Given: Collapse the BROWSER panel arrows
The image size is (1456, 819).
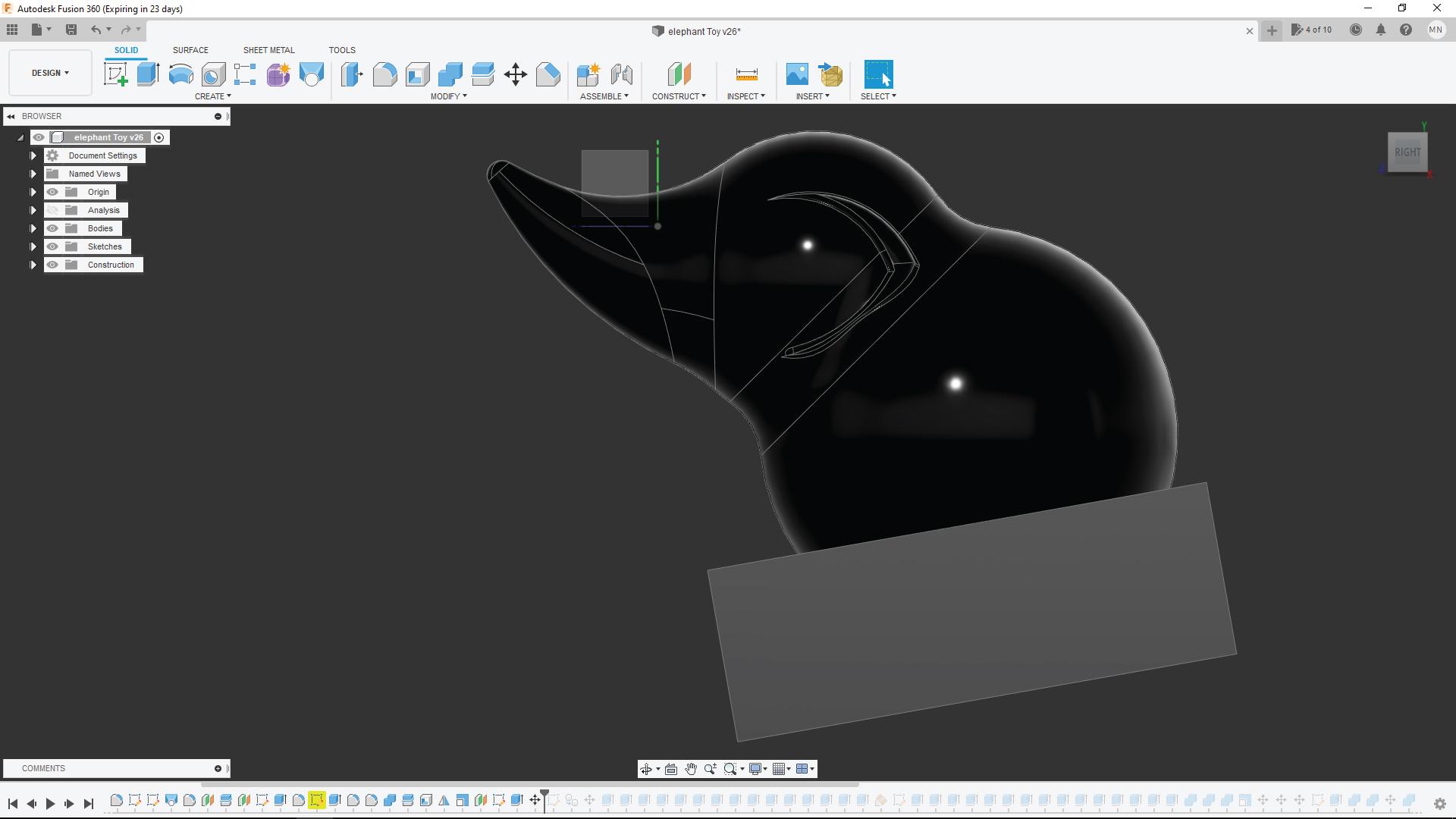Looking at the screenshot, I should 11,116.
